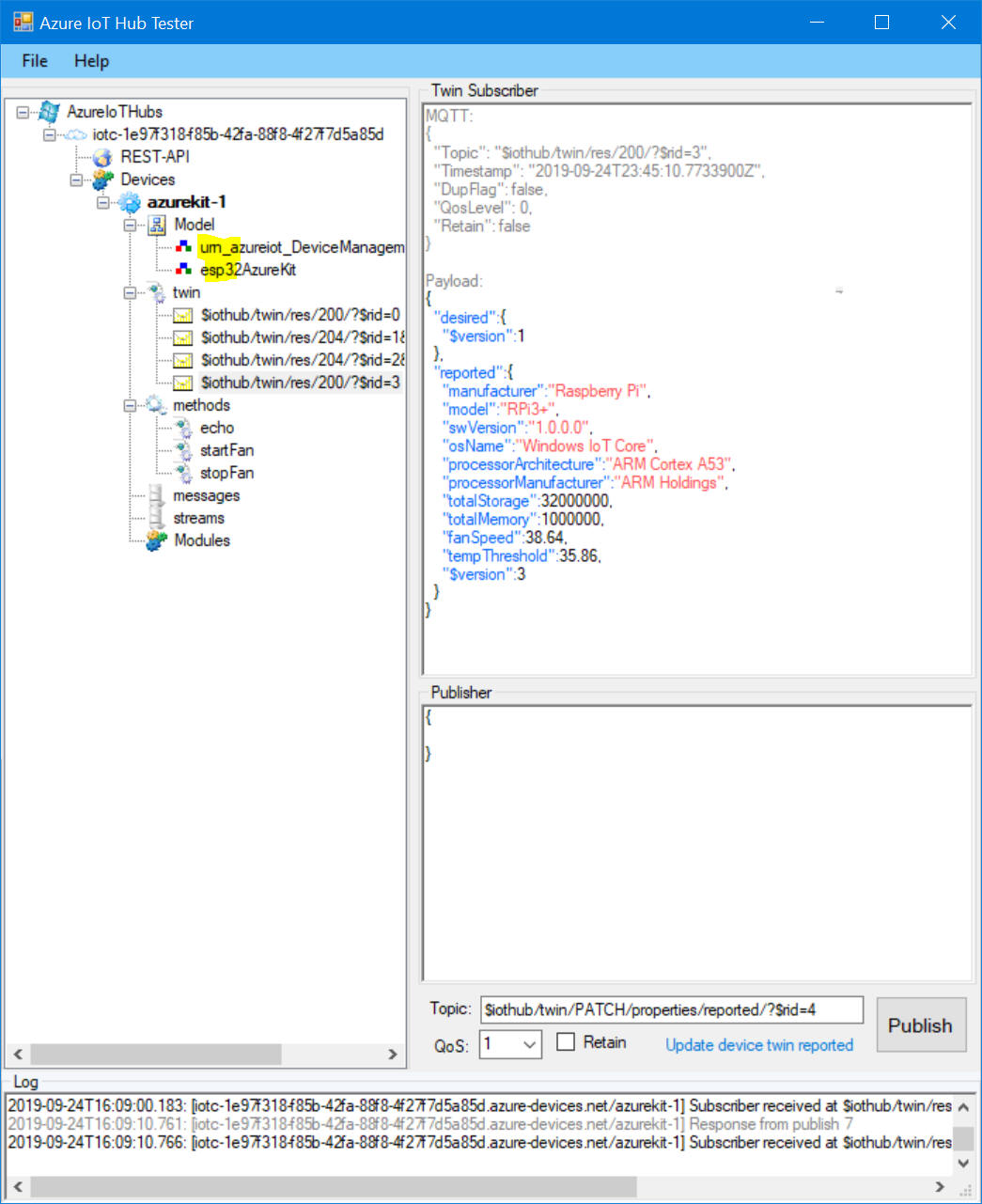Click the stopFan method icon
Image resolution: width=982 pixels, height=1204 pixels.
[x=184, y=473]
